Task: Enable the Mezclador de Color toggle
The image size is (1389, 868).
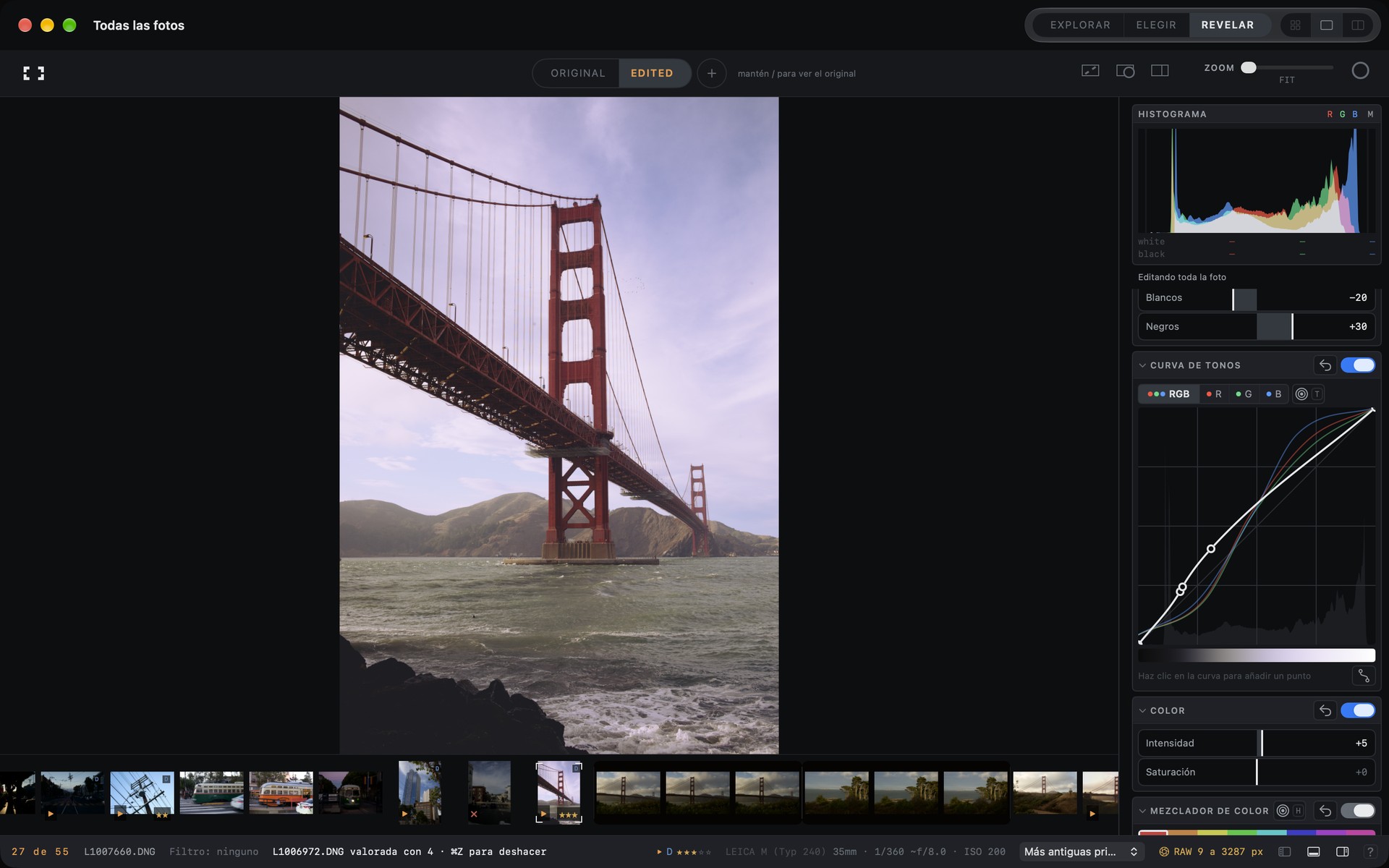Action: point(1357,811)
